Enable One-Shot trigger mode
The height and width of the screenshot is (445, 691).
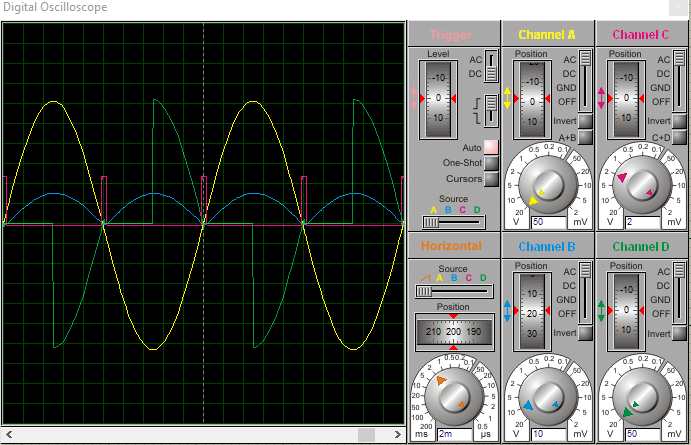[491, 163]
